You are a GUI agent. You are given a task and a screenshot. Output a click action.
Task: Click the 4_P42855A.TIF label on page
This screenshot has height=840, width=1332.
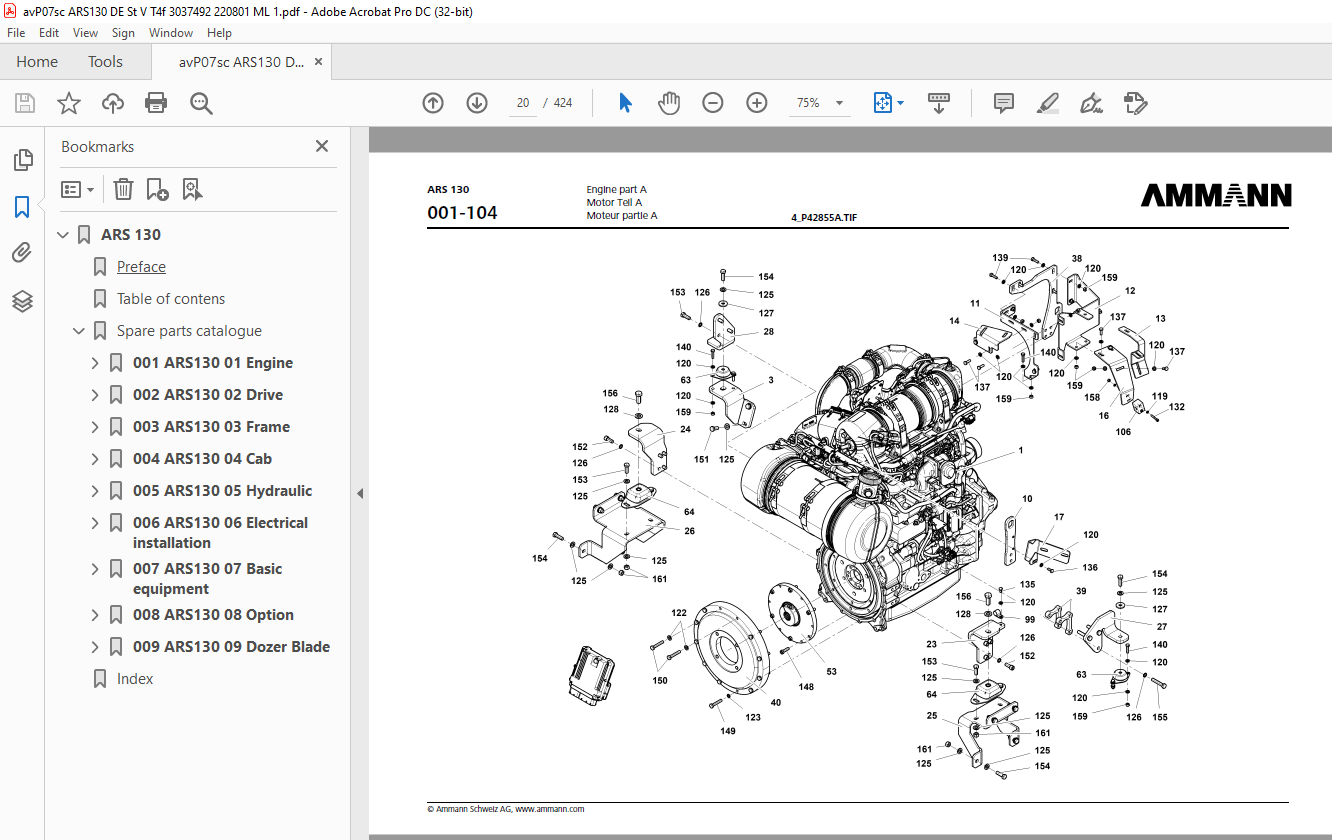pos(823,217)
